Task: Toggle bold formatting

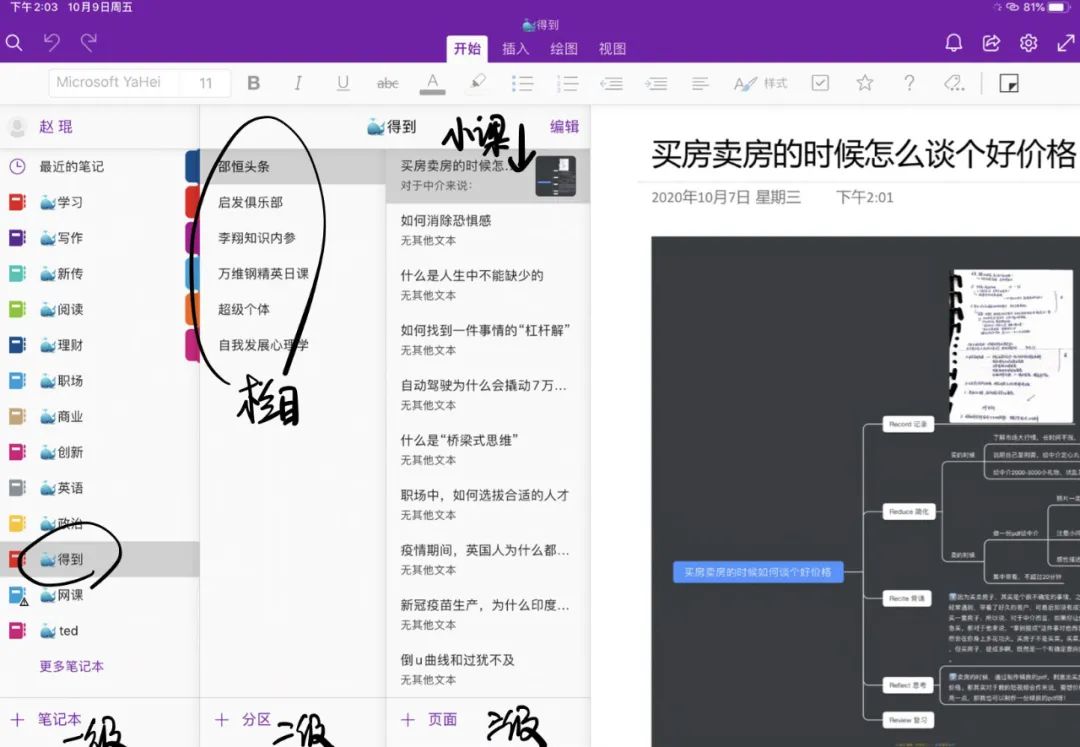Action: 253,83
